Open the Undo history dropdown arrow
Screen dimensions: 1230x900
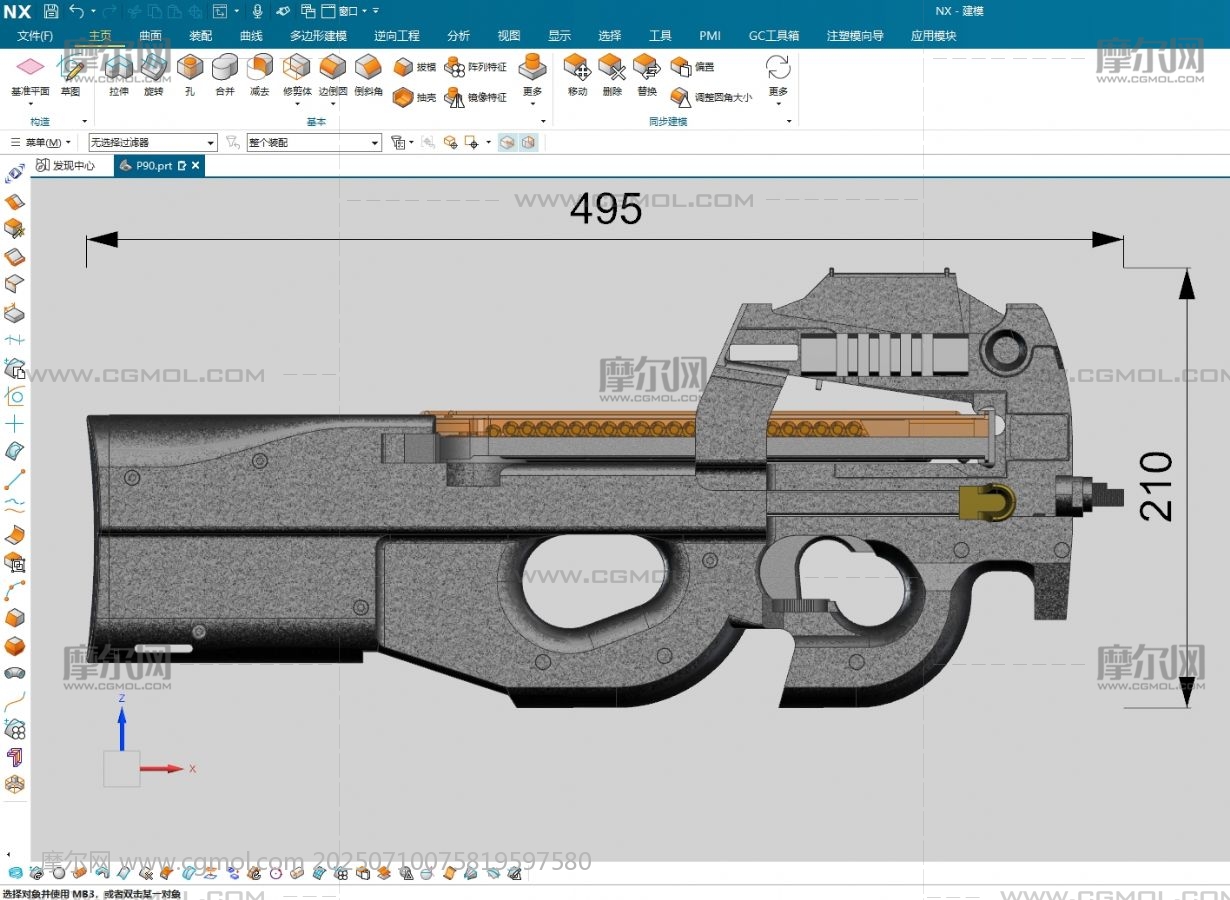pyautogui.click(x=94, y=11)
